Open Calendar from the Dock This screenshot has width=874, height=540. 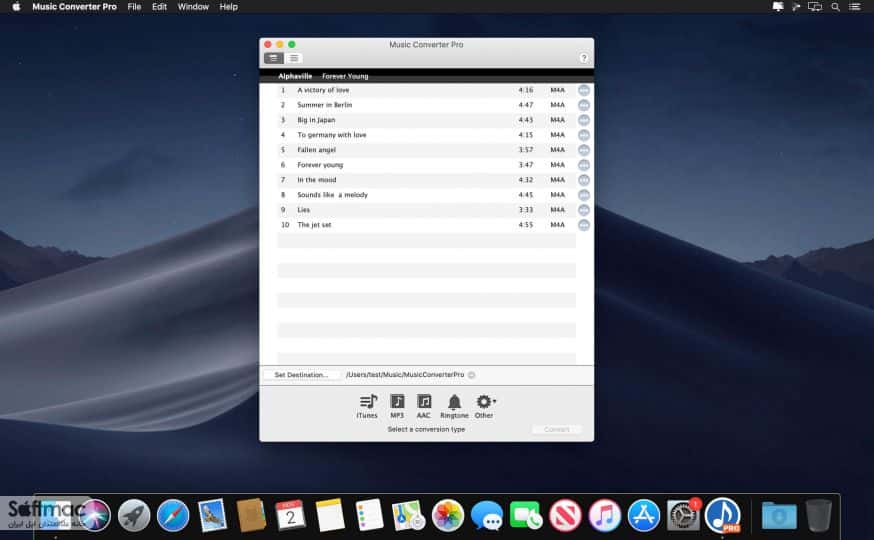(x=290, y=514)
